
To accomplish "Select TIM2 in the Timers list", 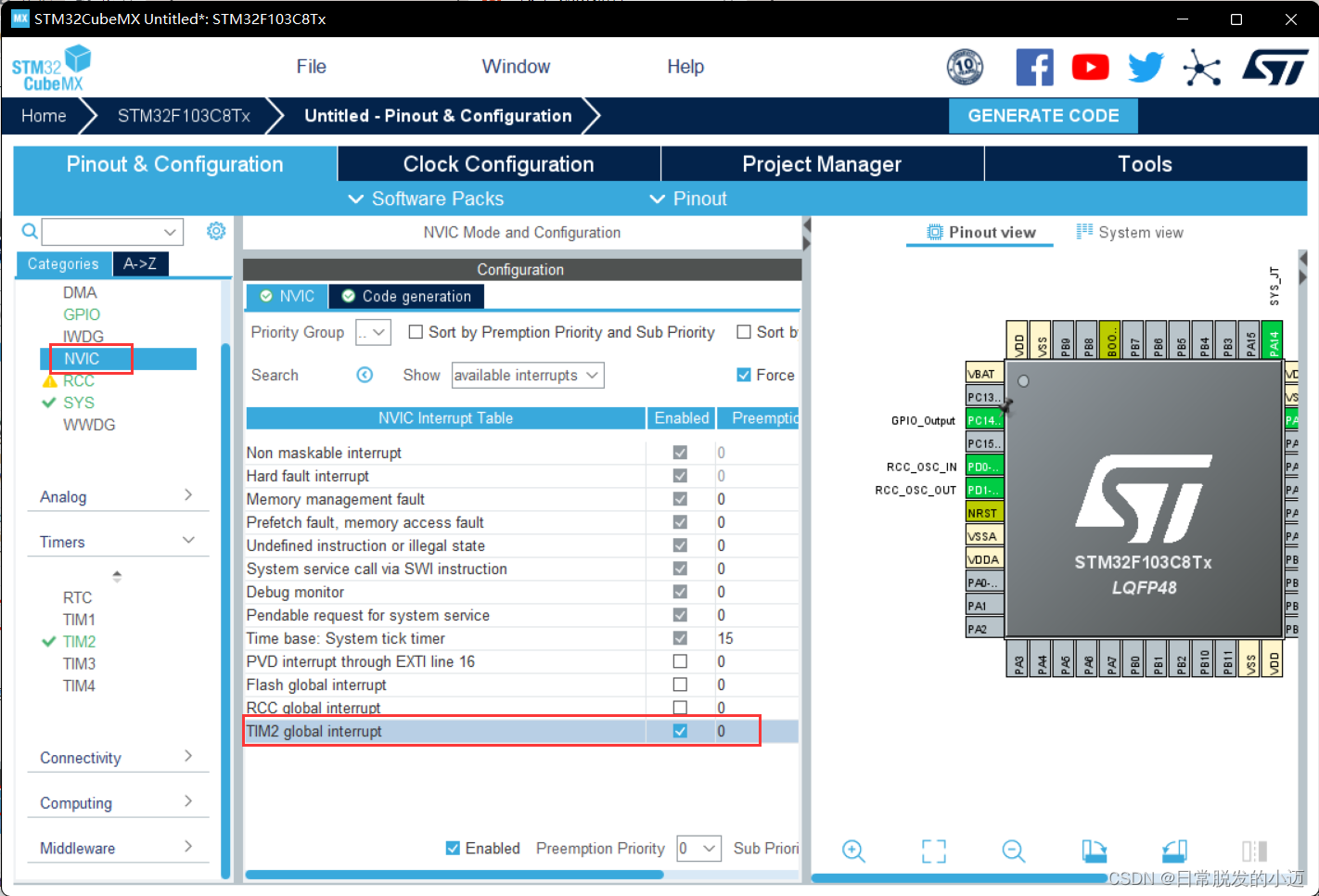I will pyautogui.click(x=79, y=642).
